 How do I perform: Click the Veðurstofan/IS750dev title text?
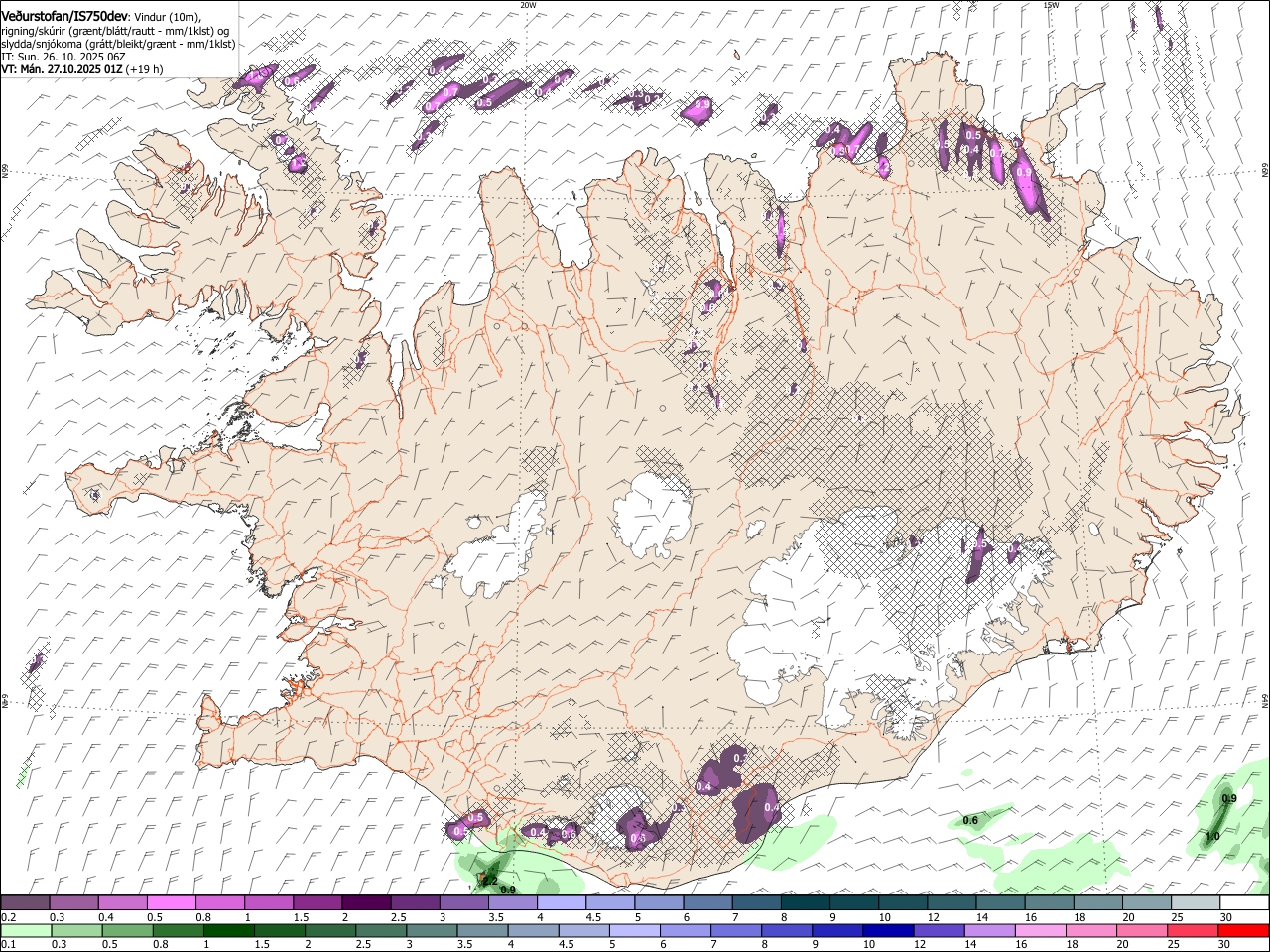coord(63,16)
